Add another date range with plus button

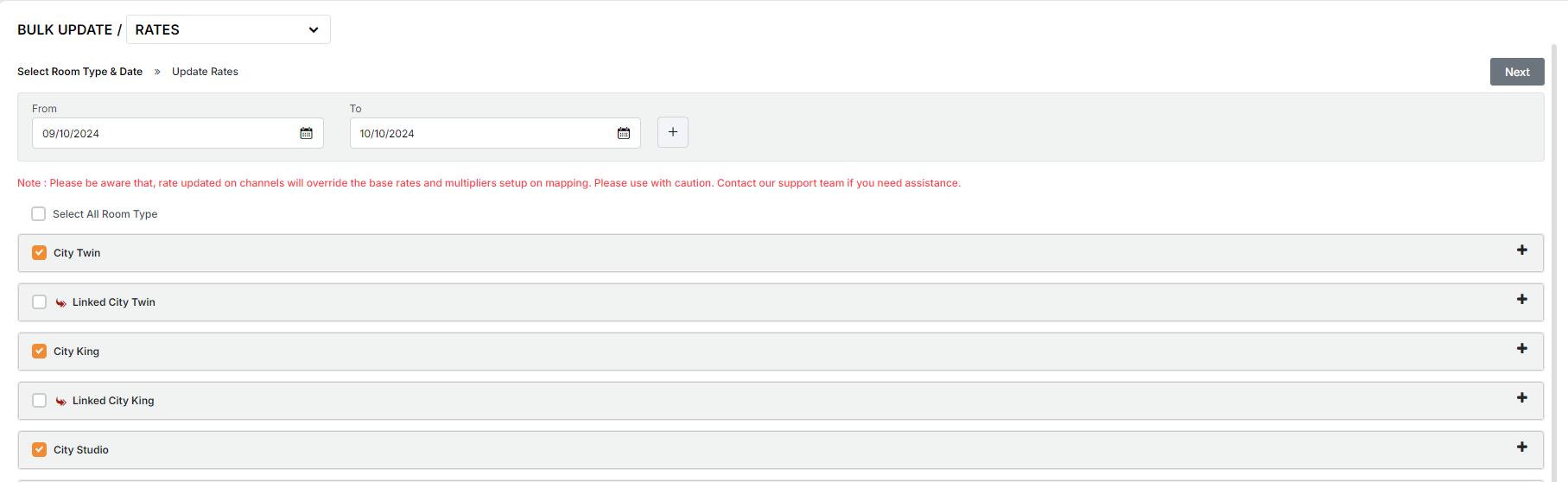pos(672,132)
